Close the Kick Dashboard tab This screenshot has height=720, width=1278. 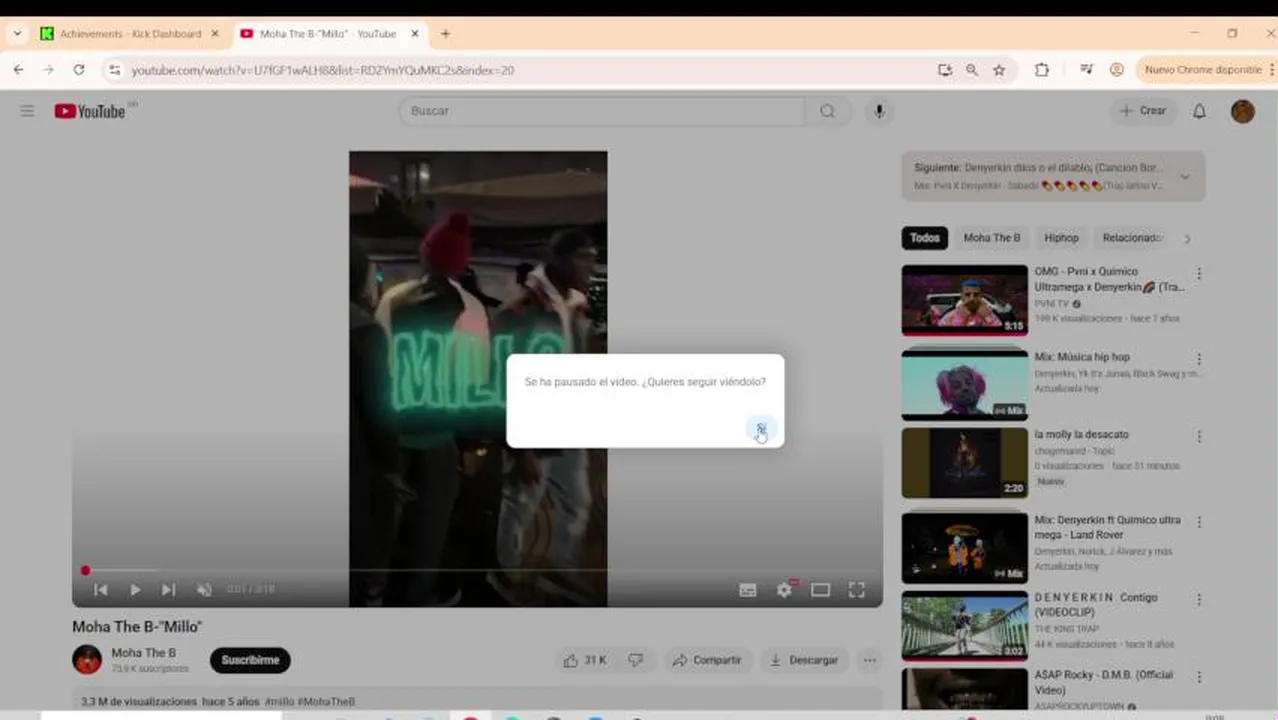tap(214, 34)
